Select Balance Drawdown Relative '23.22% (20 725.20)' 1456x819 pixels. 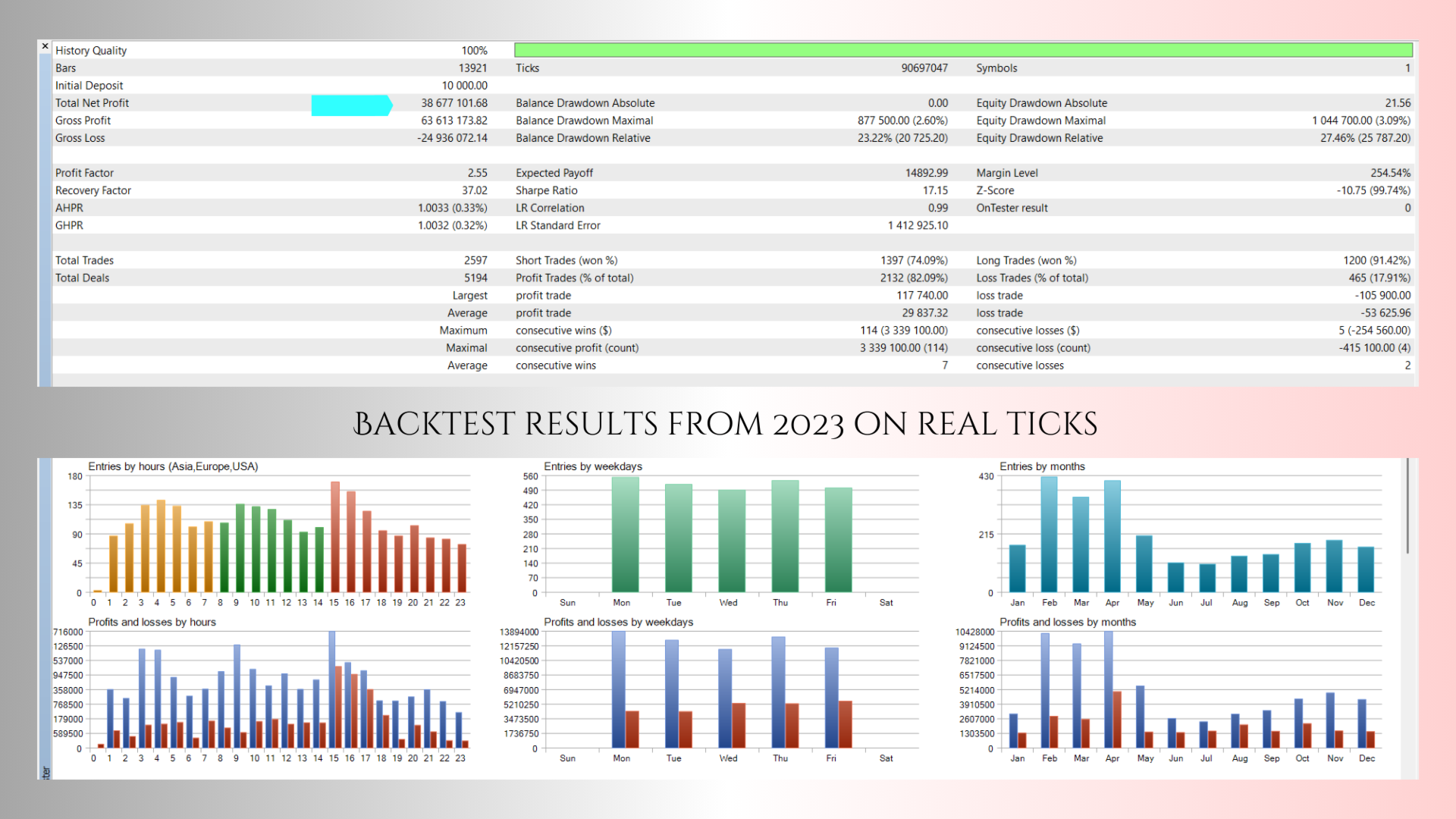pos(902,138)
